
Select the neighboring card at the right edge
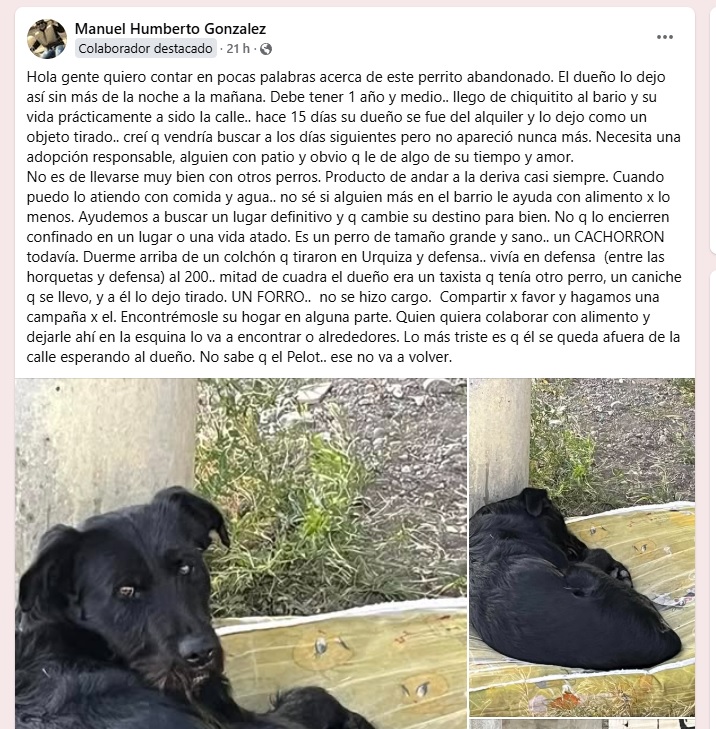[712, 130]
